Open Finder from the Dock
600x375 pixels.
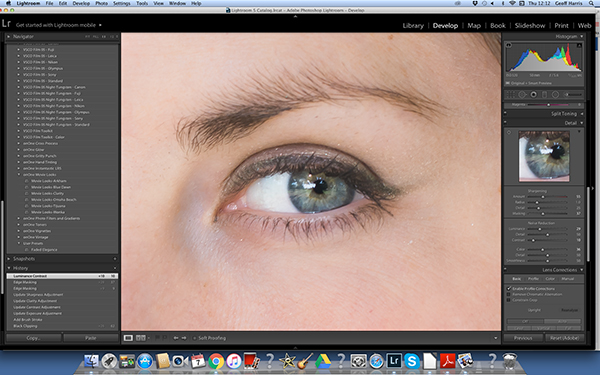[x=91, y=361]
